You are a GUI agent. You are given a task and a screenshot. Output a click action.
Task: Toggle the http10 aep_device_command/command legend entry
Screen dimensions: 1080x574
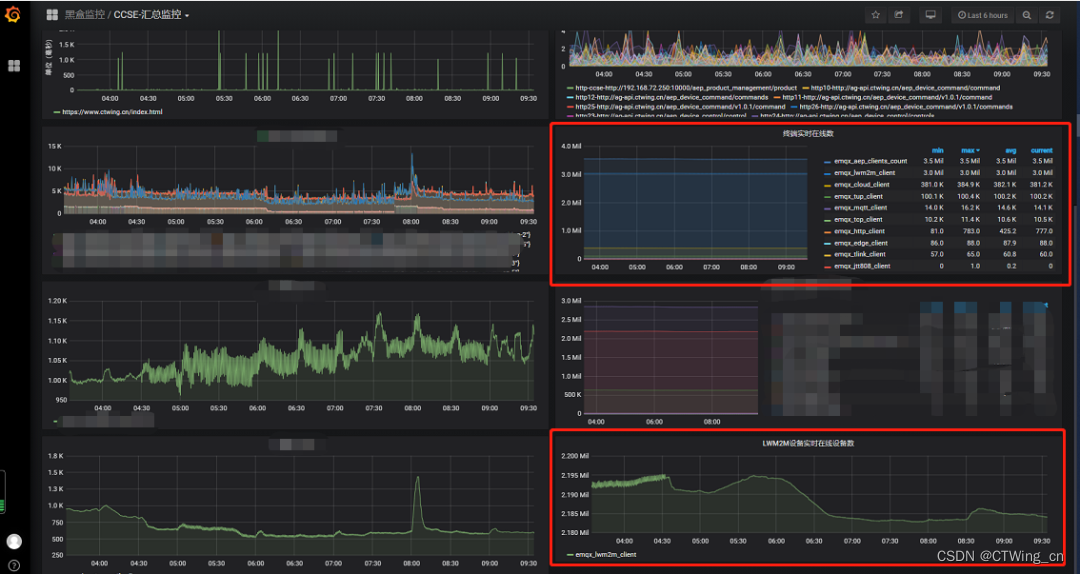[x=905, y=88]
